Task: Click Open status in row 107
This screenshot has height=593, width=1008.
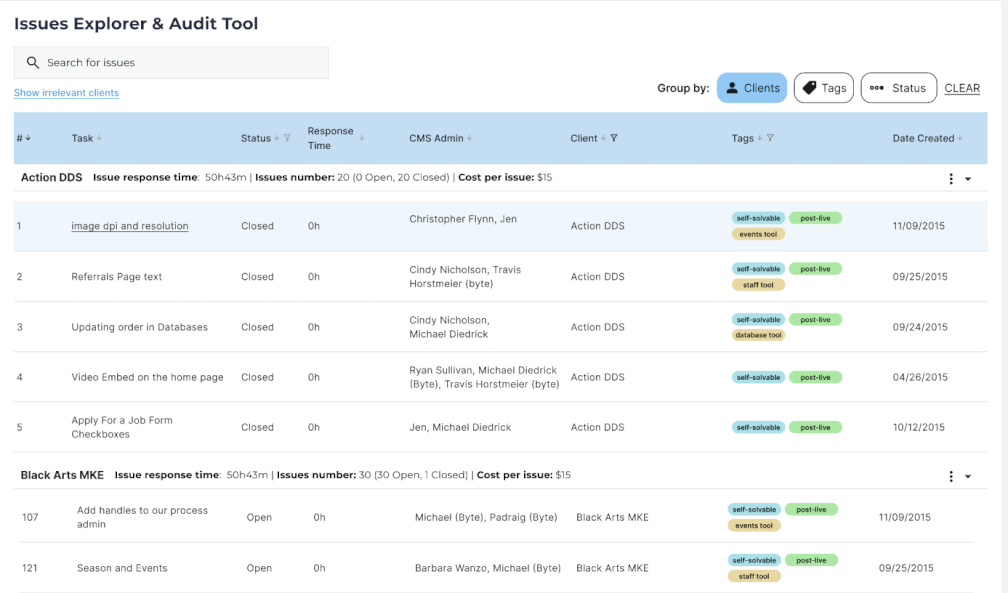Action: coord(259,517)
